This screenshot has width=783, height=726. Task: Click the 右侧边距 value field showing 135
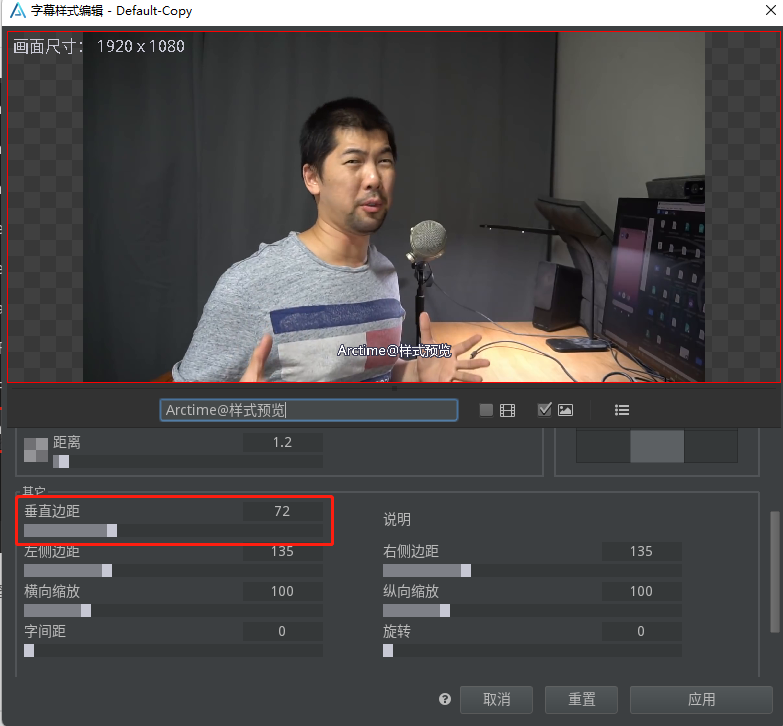click(642, 551)
